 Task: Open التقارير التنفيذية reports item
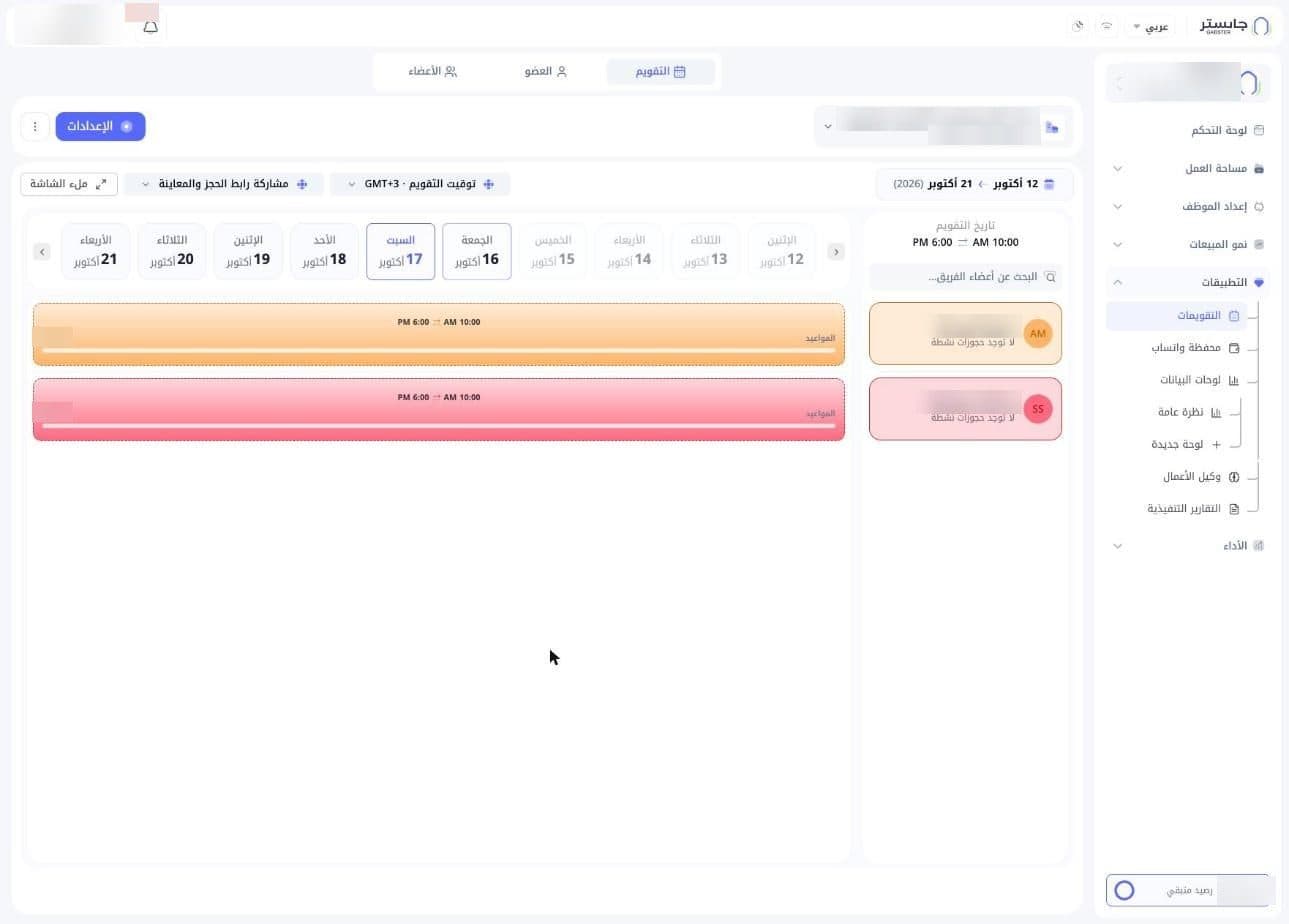point(1193,508)
